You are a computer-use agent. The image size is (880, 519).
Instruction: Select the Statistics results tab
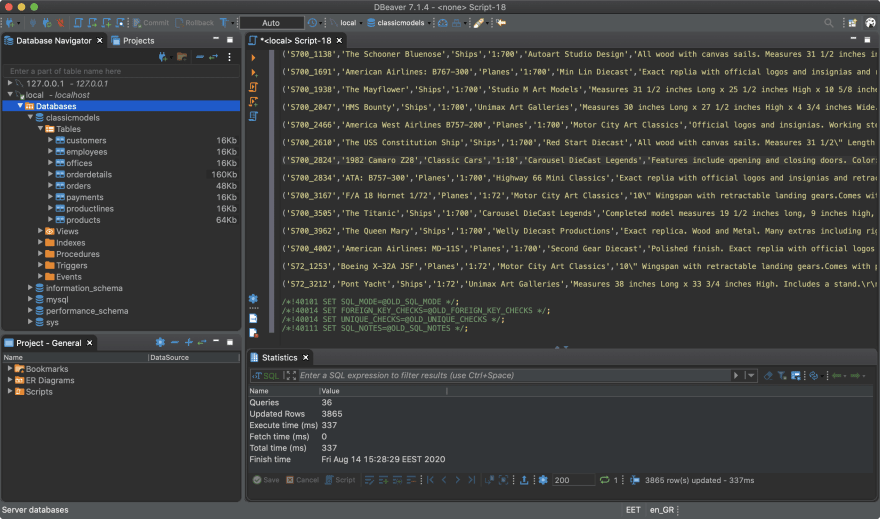[279, 357]
